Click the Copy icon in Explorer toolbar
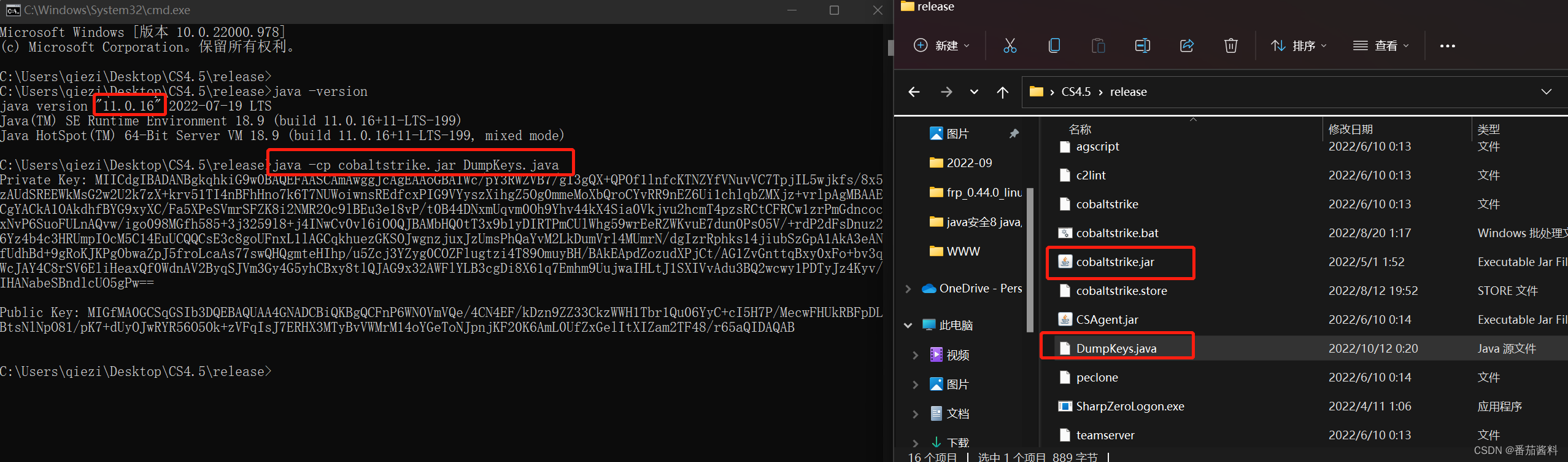Viewport: 1568px width, 462px height. [1054, 45]
